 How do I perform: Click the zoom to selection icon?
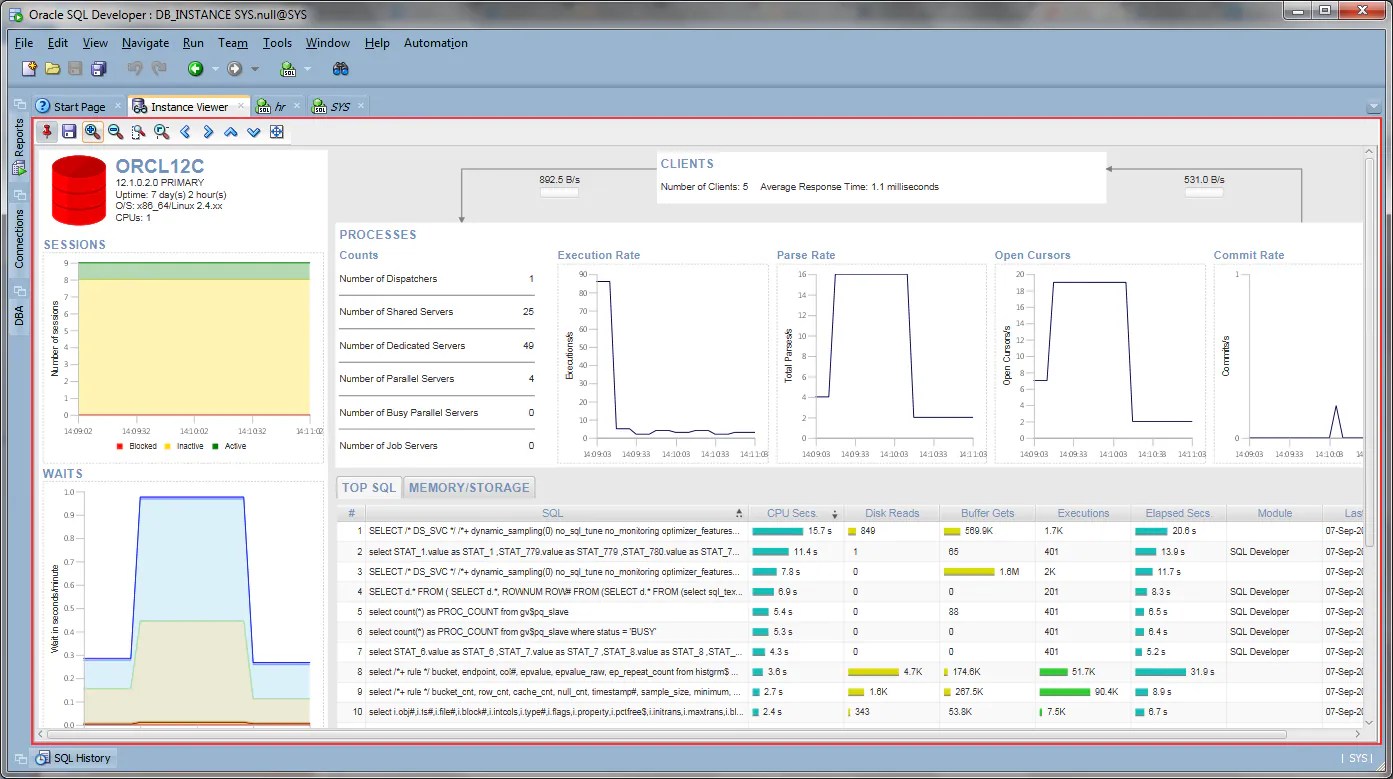138,132
